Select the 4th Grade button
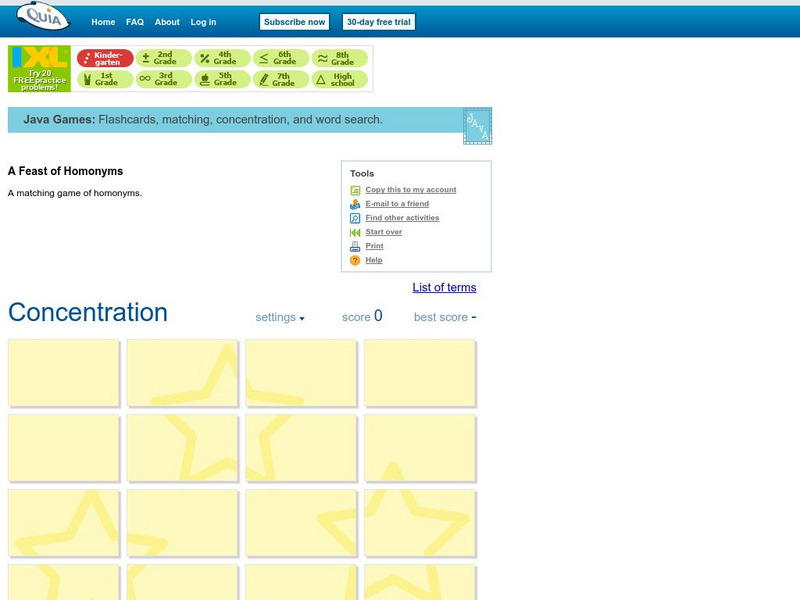The image size is (800, 600). click(222, 58)
